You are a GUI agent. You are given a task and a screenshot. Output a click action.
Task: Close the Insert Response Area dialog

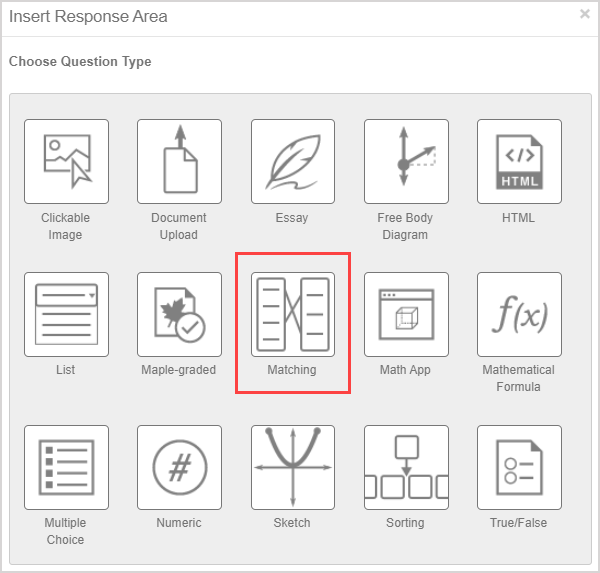pyautogui.click(x=584, y=14)
